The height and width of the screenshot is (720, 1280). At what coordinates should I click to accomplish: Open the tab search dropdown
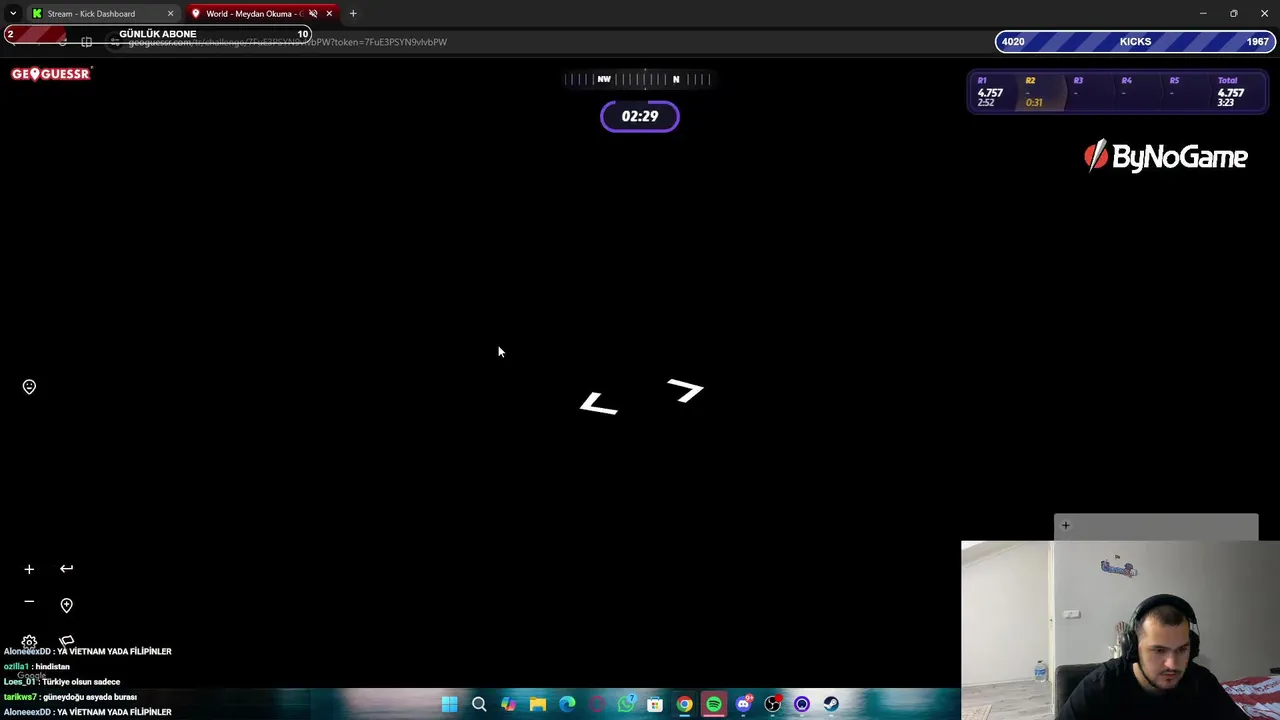(13, 14)
